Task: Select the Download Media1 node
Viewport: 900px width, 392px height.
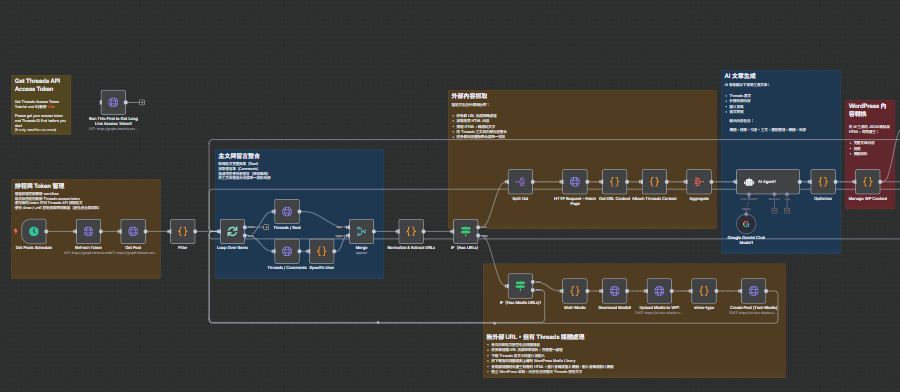Action: (x=614, y=291)
